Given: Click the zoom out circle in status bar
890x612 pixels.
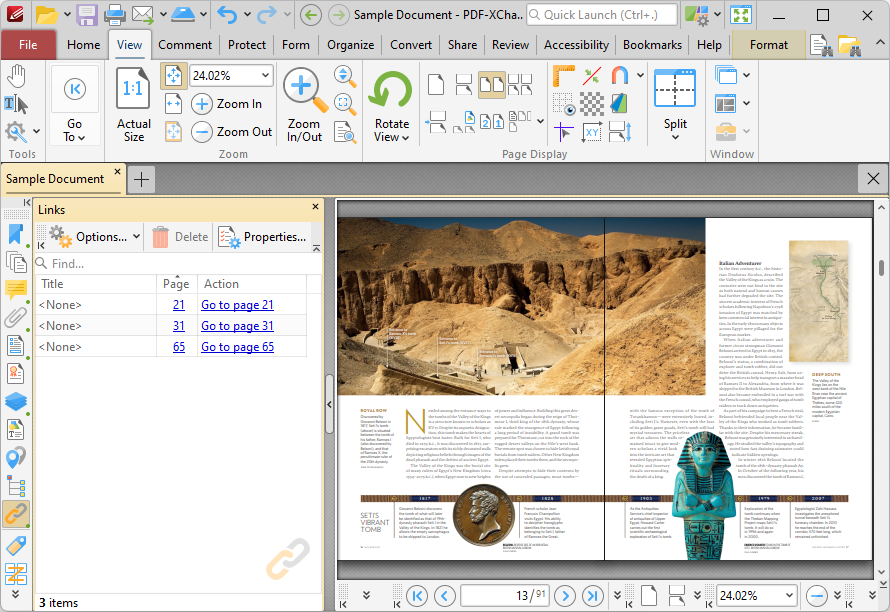Looking at the screenshot, I should [x=816, y=596].
